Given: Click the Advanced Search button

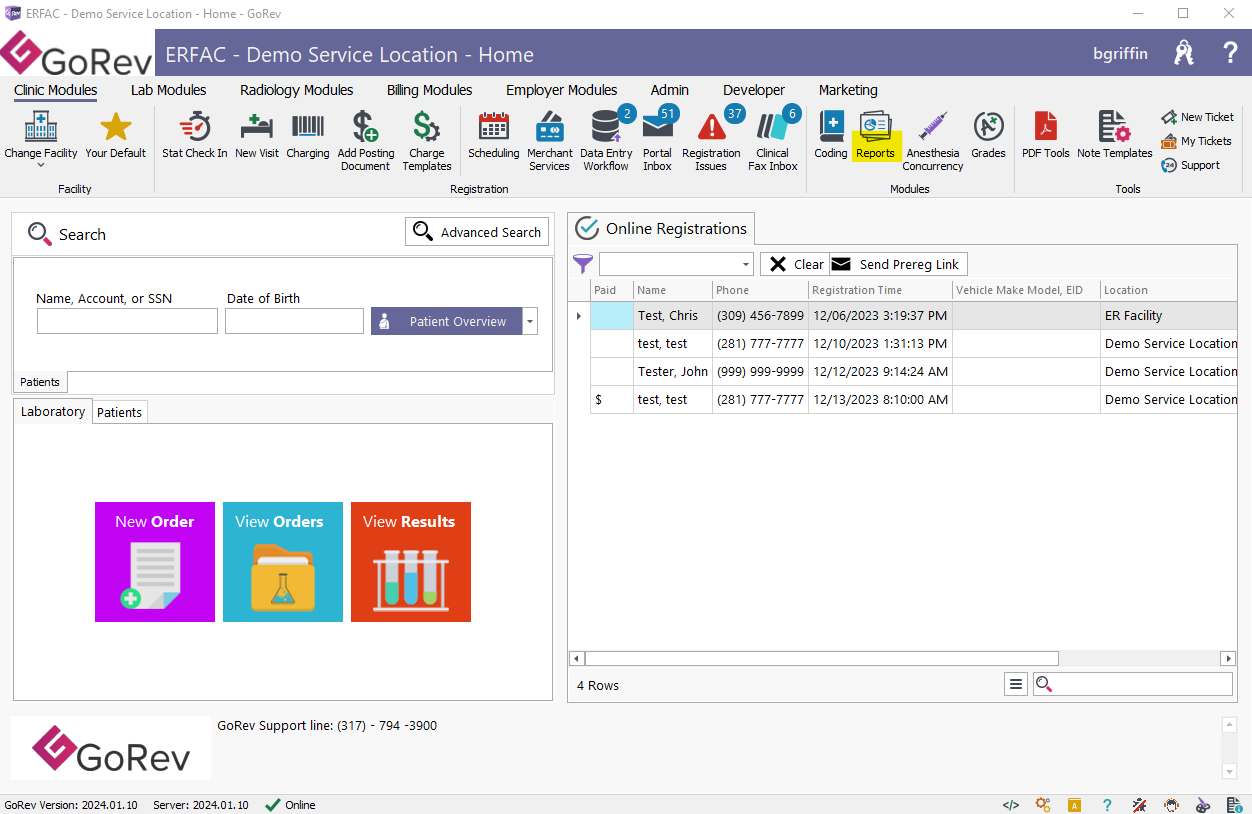Looking at the screenshot, I should point(477,232).
